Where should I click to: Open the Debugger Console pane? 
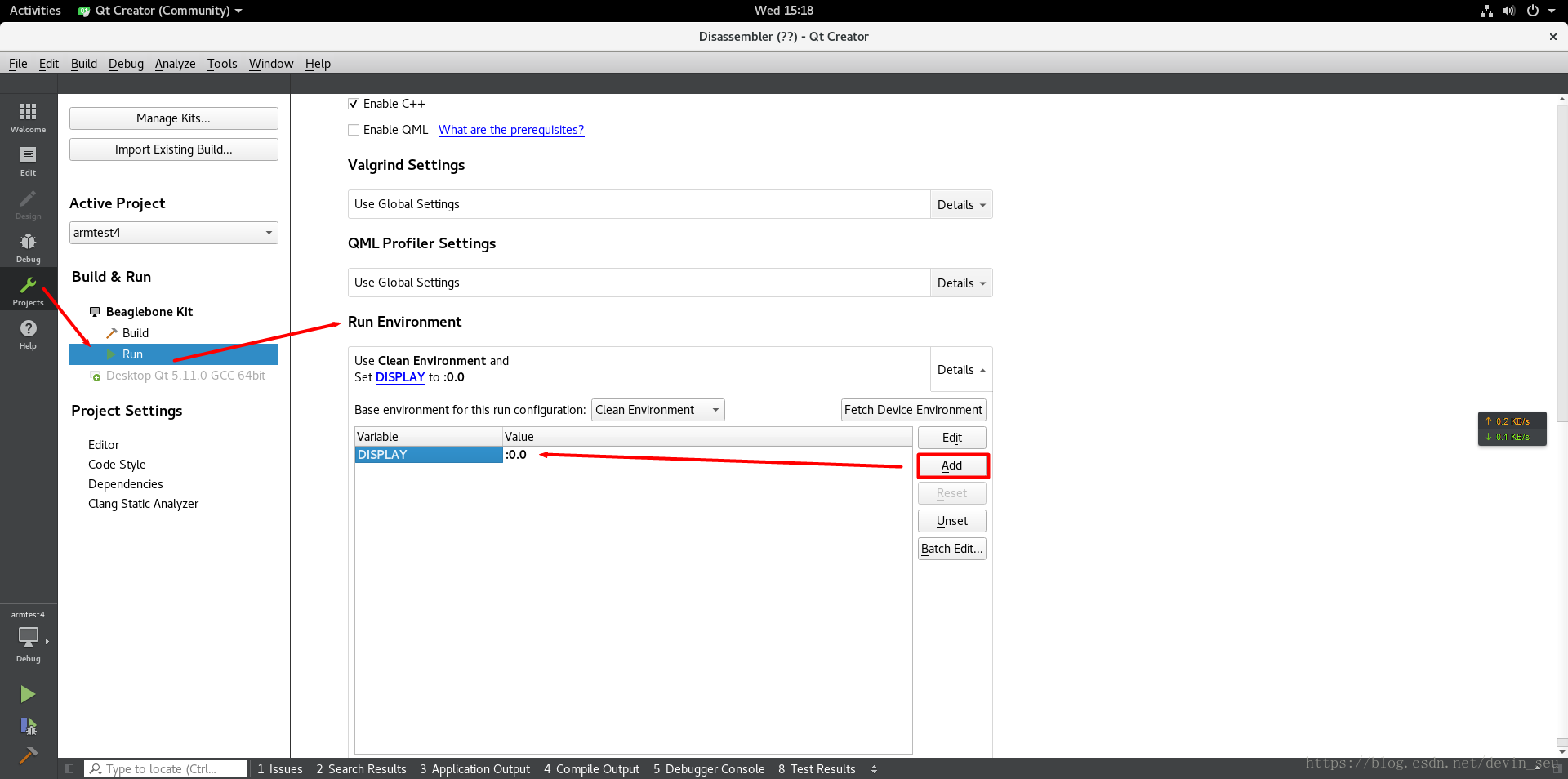(709, 769)
